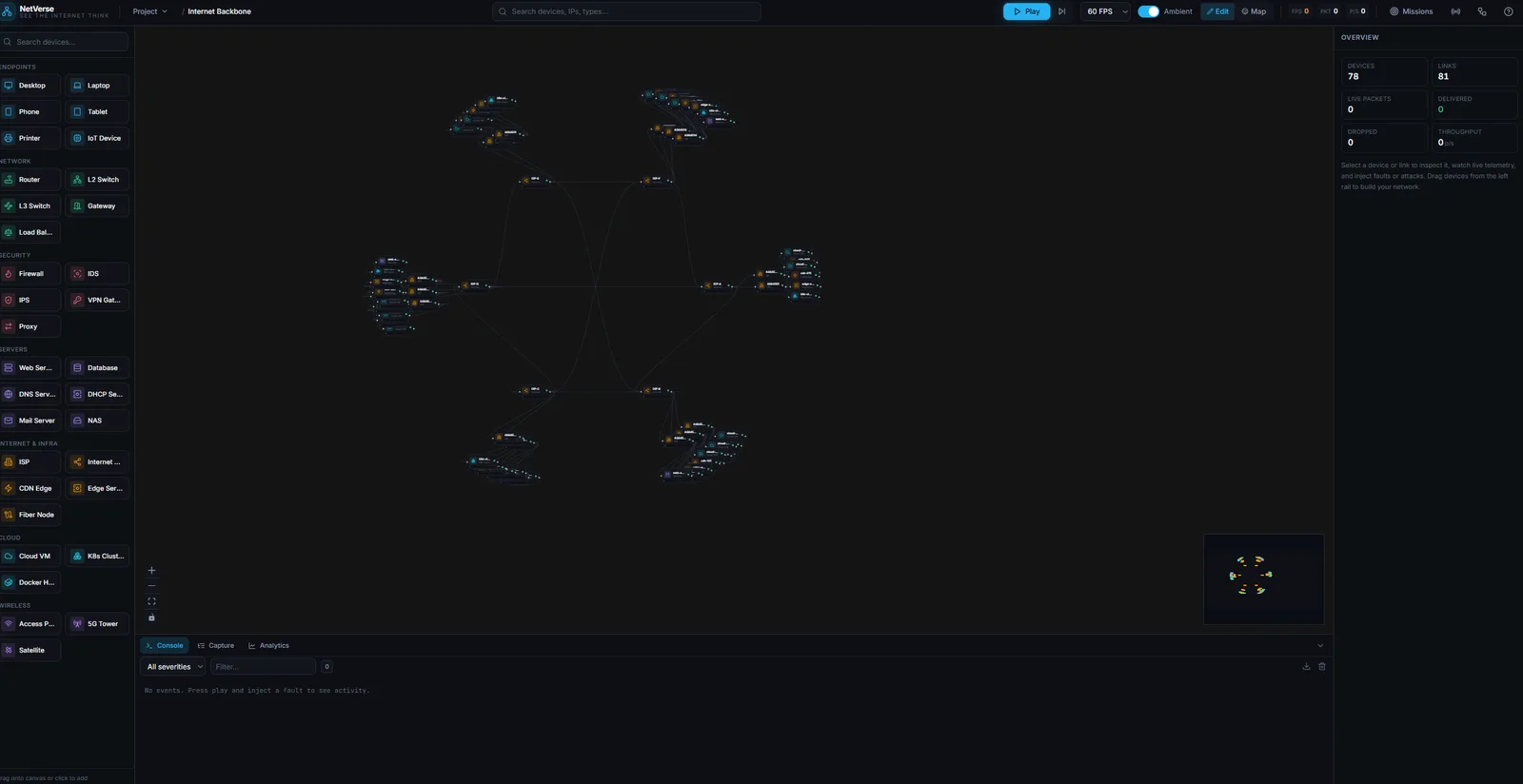Pick the Web Server item

[x=30, y=368]
